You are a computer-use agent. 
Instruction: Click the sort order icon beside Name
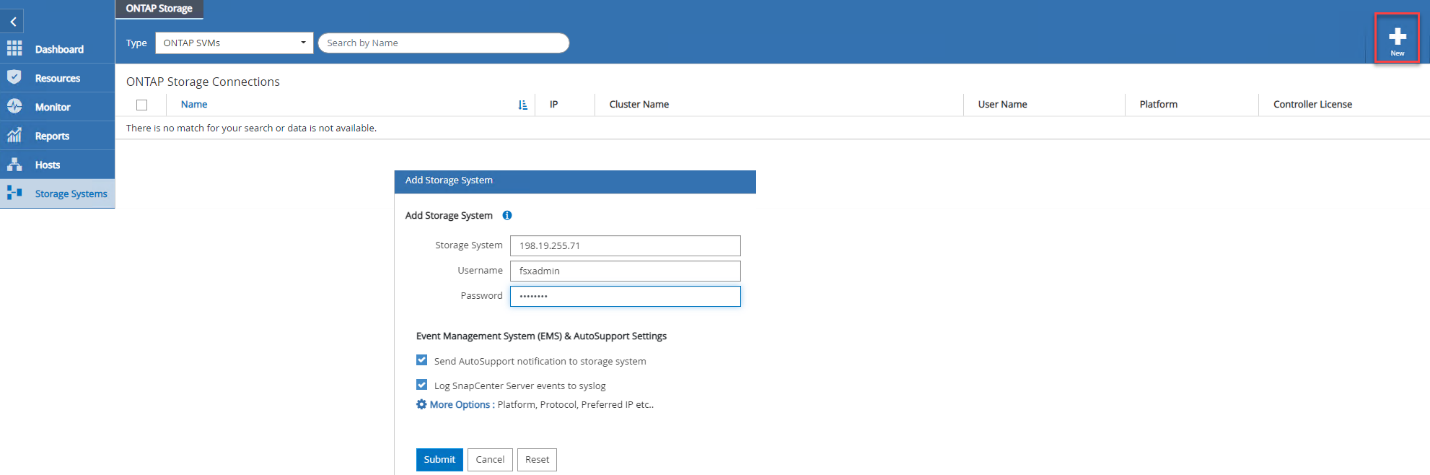pos(523,105)
